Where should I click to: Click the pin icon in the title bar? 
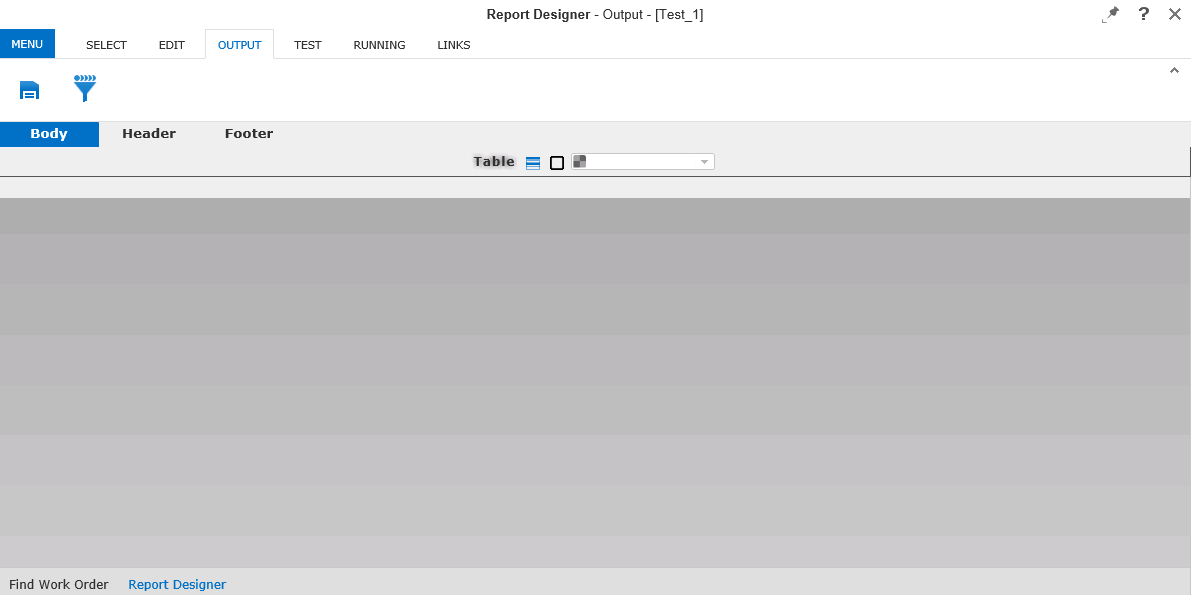pos(1110,14)
